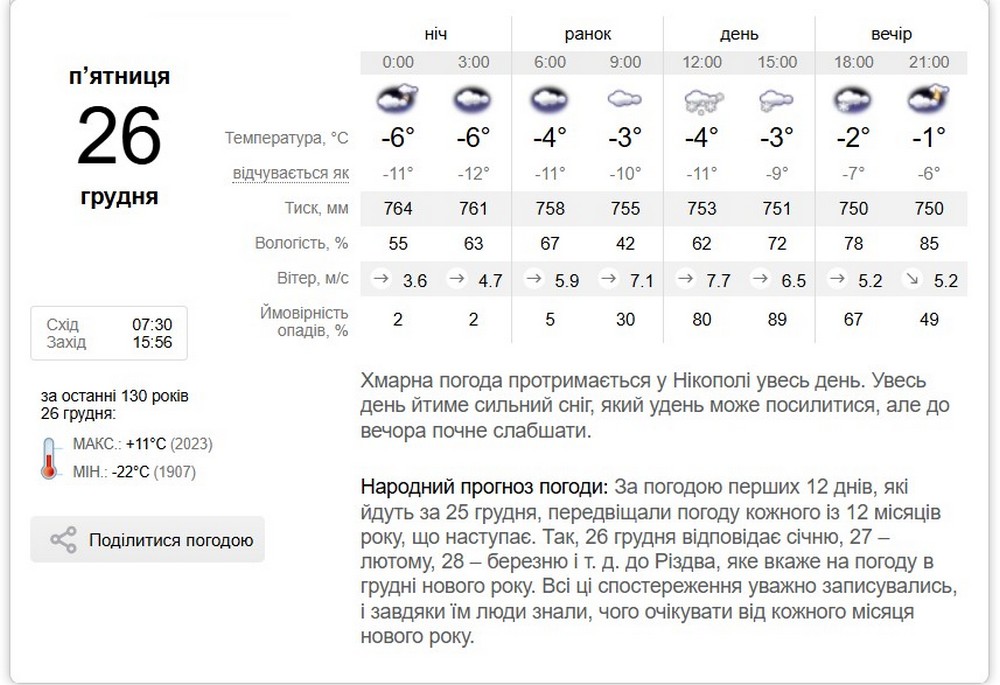This screenshot has width=1000, height=685.
Task: Click the 0:00 night weather cloud icon
Action: 397,99
